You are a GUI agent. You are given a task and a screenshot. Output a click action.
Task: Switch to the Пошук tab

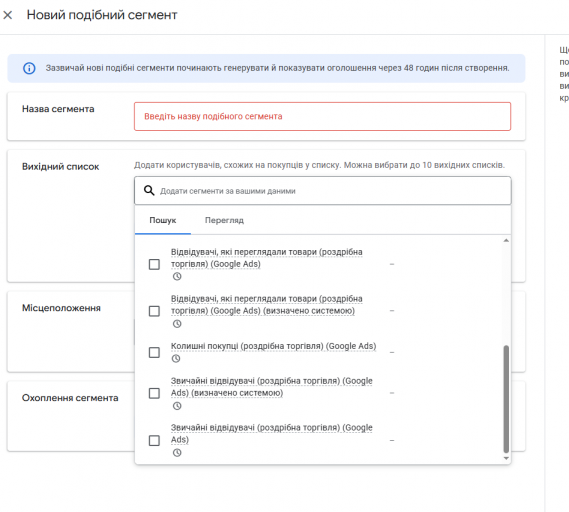point(163,220)
